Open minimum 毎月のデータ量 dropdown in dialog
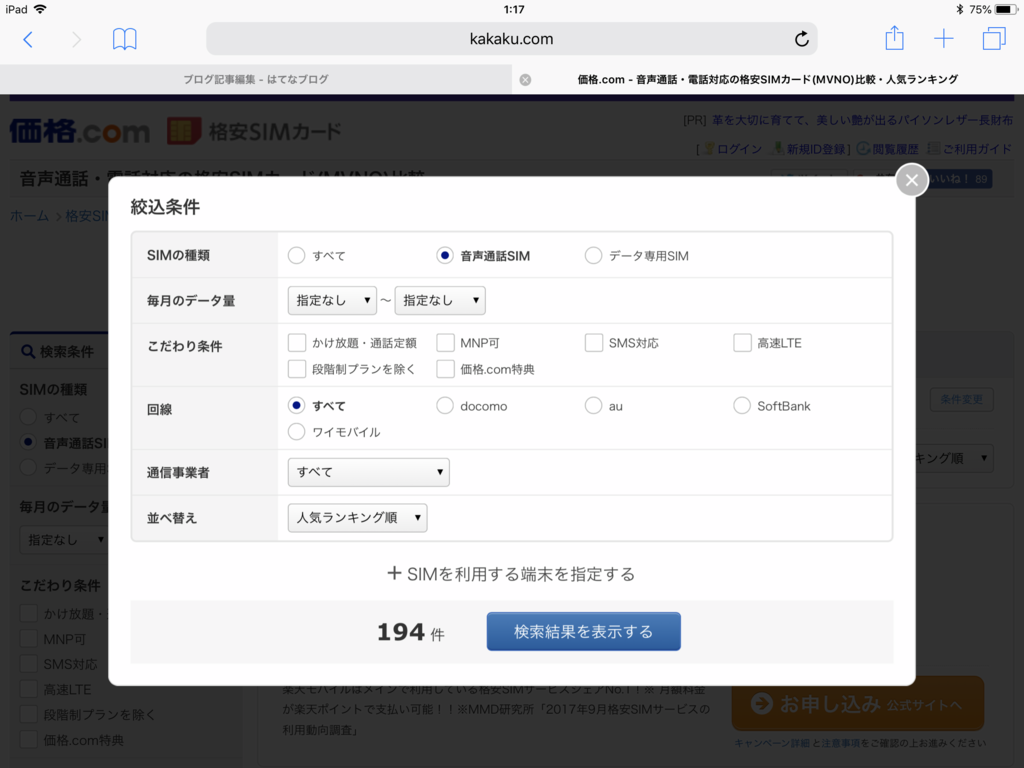 [332, 300]
